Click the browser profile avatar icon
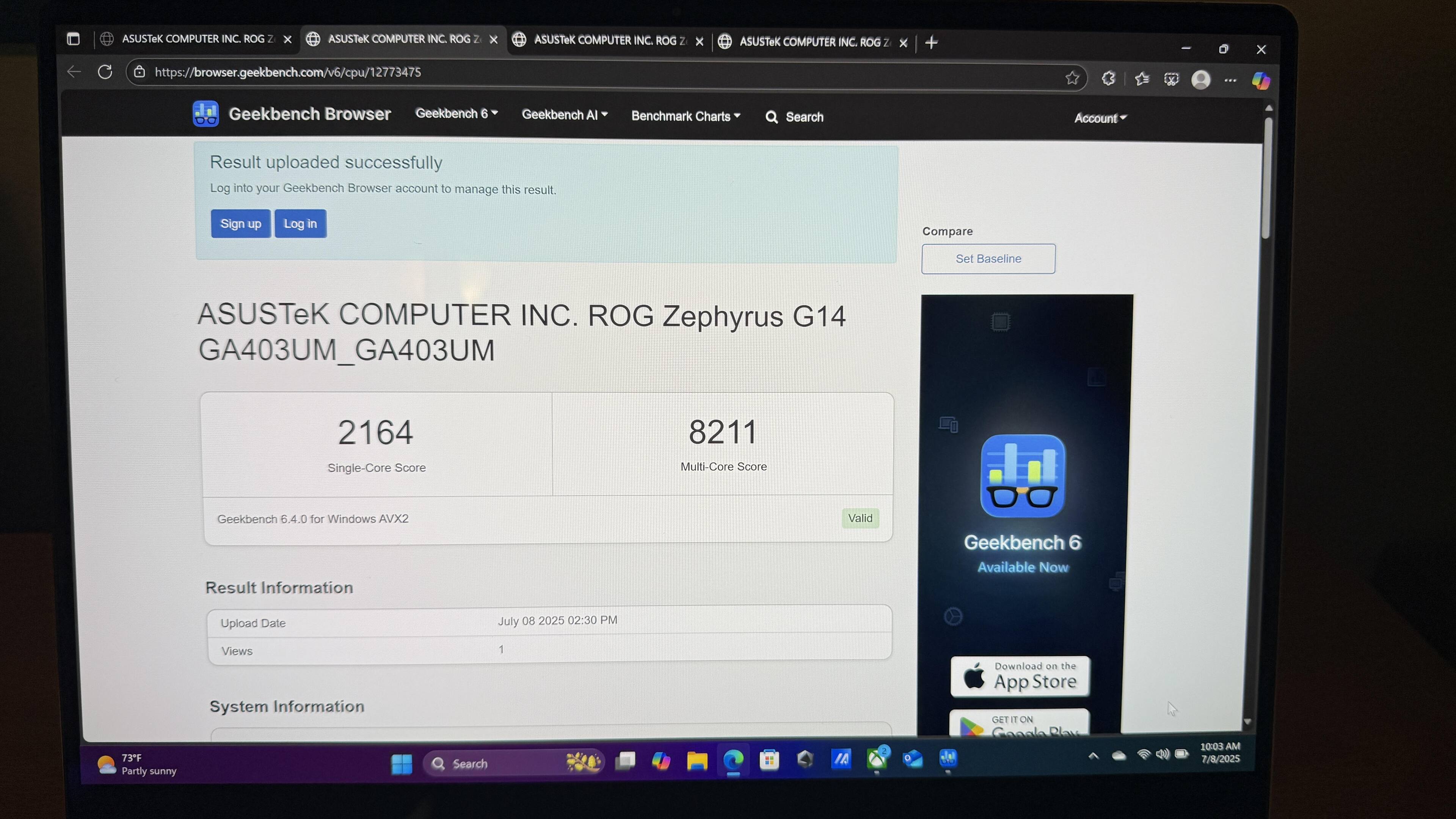The height and width of the screenshot is (819, 1456). [x=1200, y=80]
